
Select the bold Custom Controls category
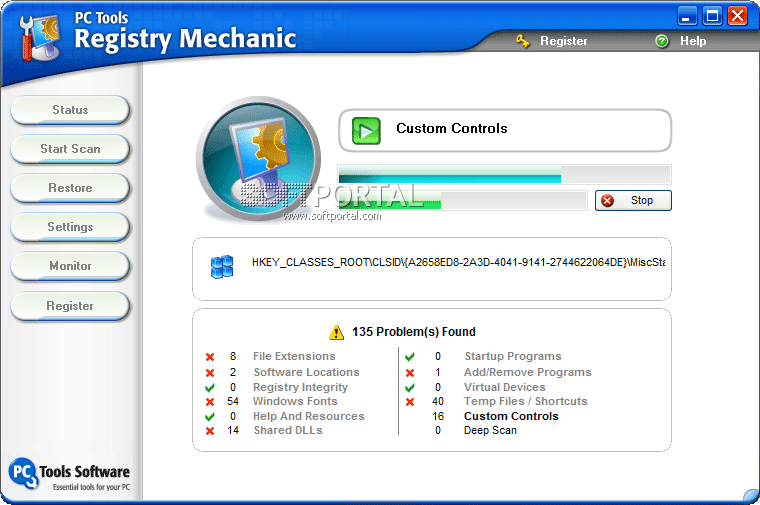tap(511, 416)
